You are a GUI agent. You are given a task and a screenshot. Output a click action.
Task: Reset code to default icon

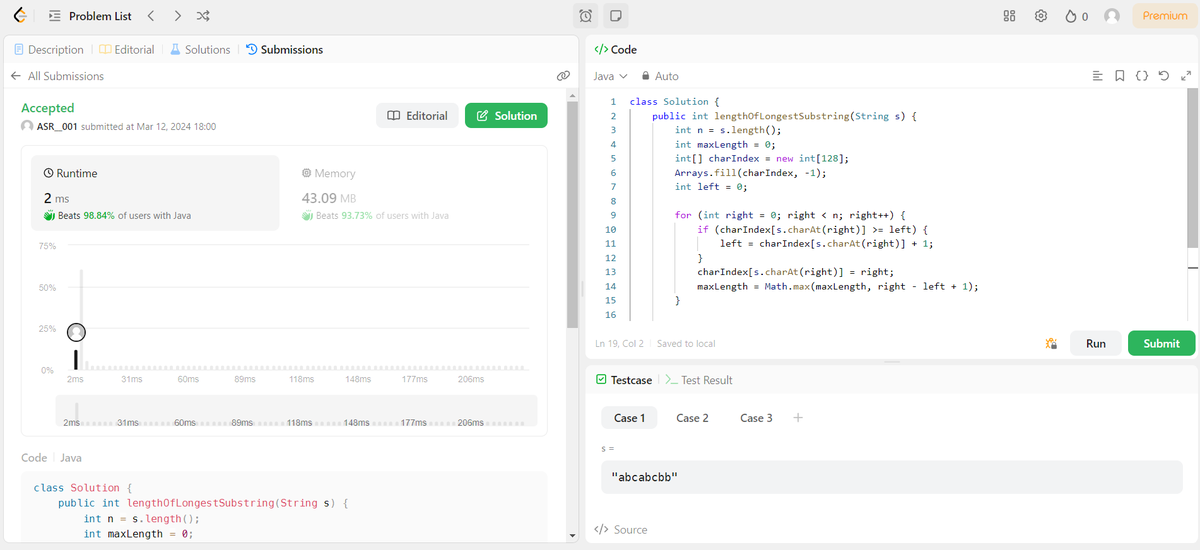pos(1164,76)
